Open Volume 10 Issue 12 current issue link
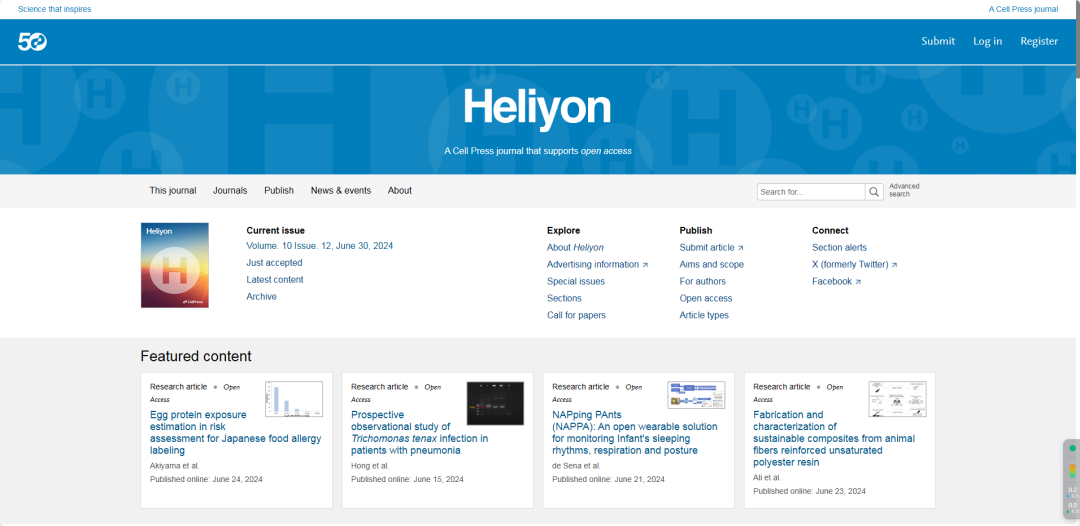1080x526 pixels. (x=320, y=246)
